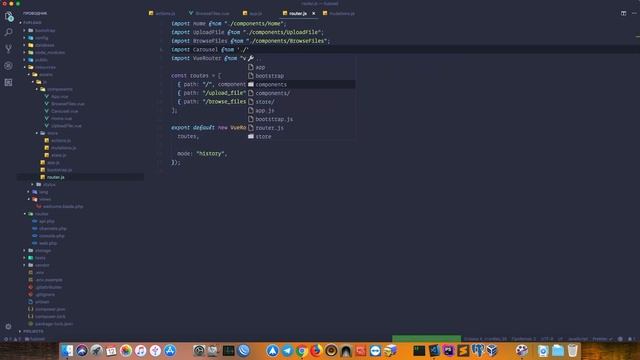Open BrowseFiles.vue in the explorer tree
This screenshot has height=360, width=640.
68,104
